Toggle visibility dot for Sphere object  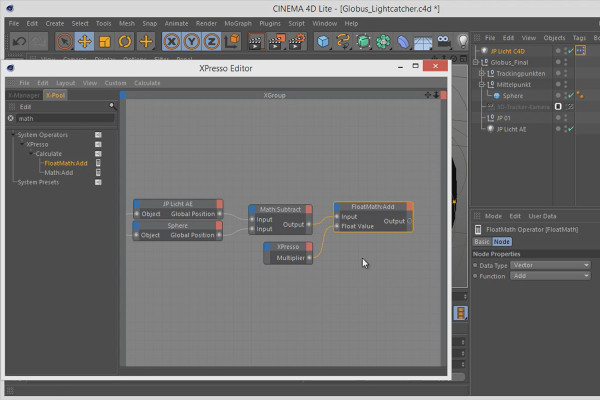558,95
